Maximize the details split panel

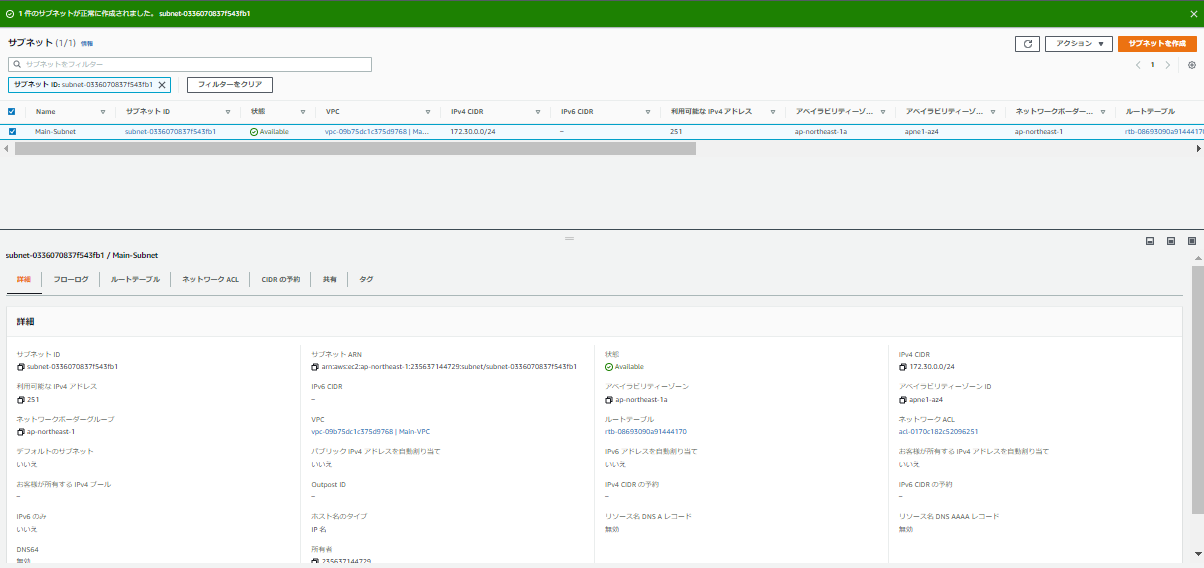tap(1191, 241)
